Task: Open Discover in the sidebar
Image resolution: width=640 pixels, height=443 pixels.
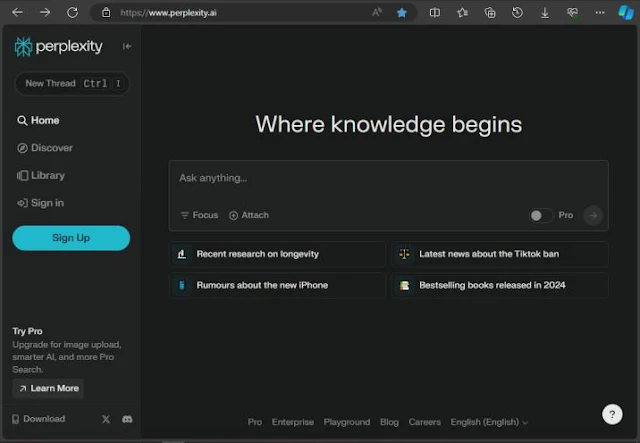Action: click(45, 148)
